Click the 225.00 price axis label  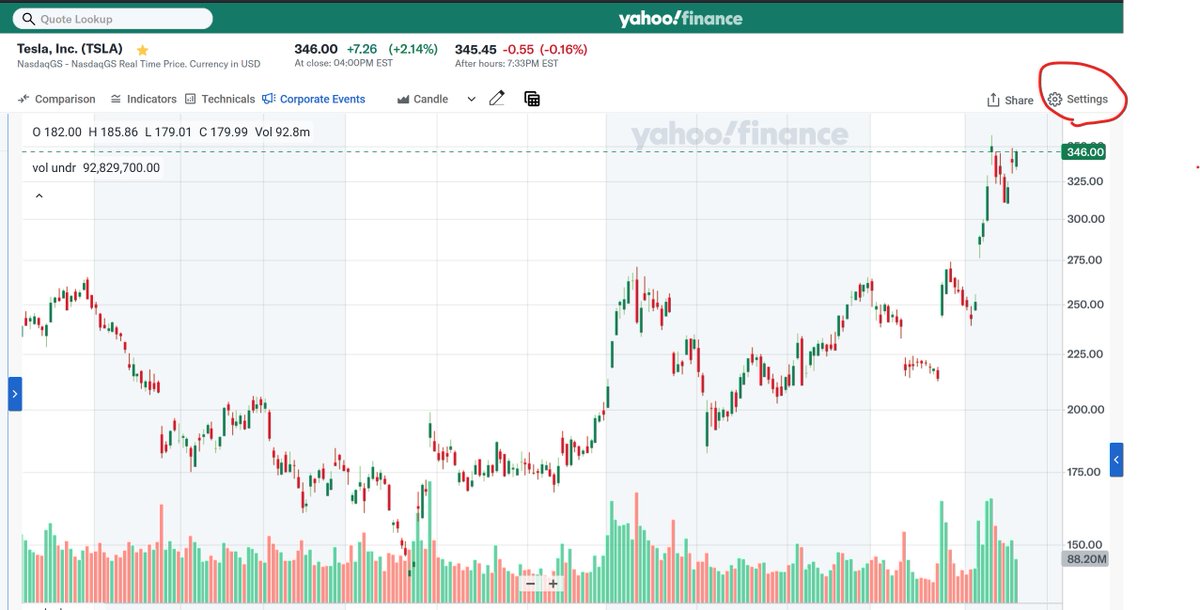coord(1085,354)
